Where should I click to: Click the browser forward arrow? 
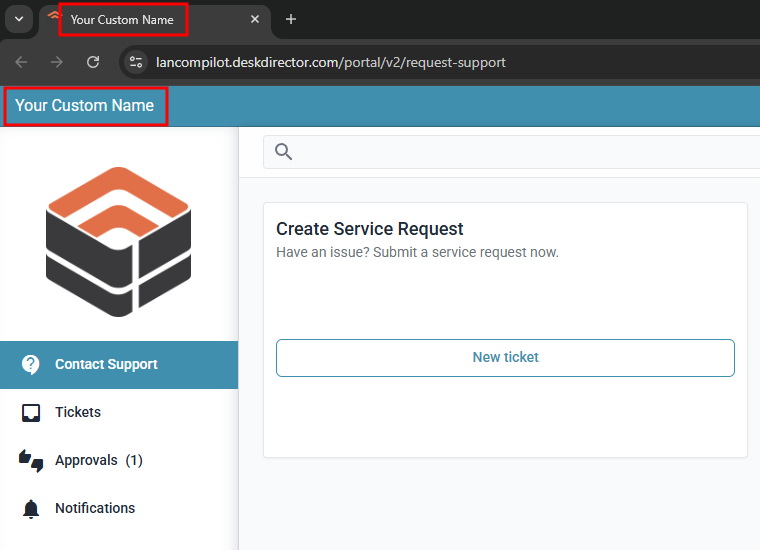57,62
